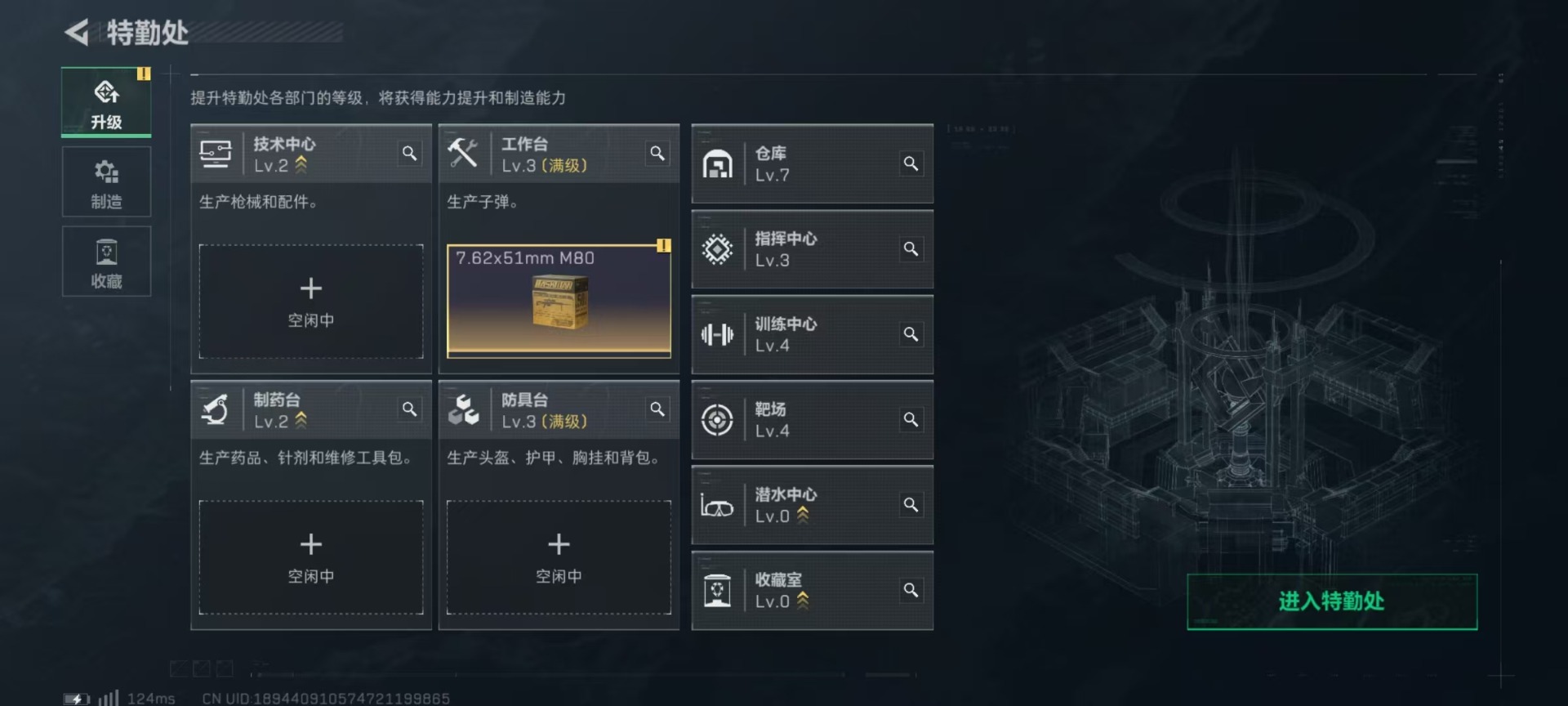Open the 仓库 magnifier icon
The height and width of the screenshot is (706, 1568).
click(911, 163)
